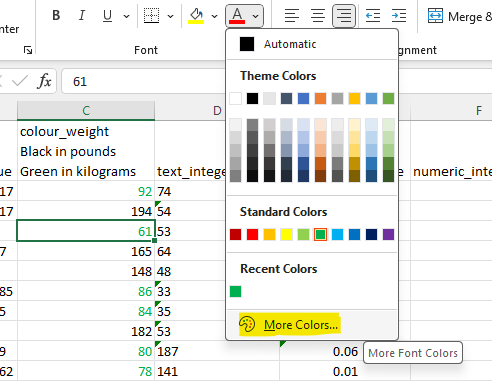Choose standard Yellow color
492x381 pixels.
click(286, 235)
